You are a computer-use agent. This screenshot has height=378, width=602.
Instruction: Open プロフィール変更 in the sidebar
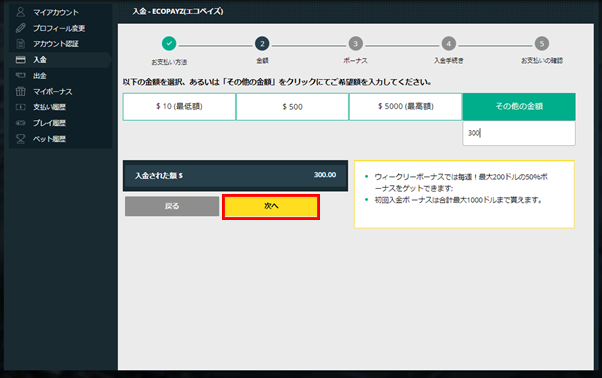click(x=60, y=28)
